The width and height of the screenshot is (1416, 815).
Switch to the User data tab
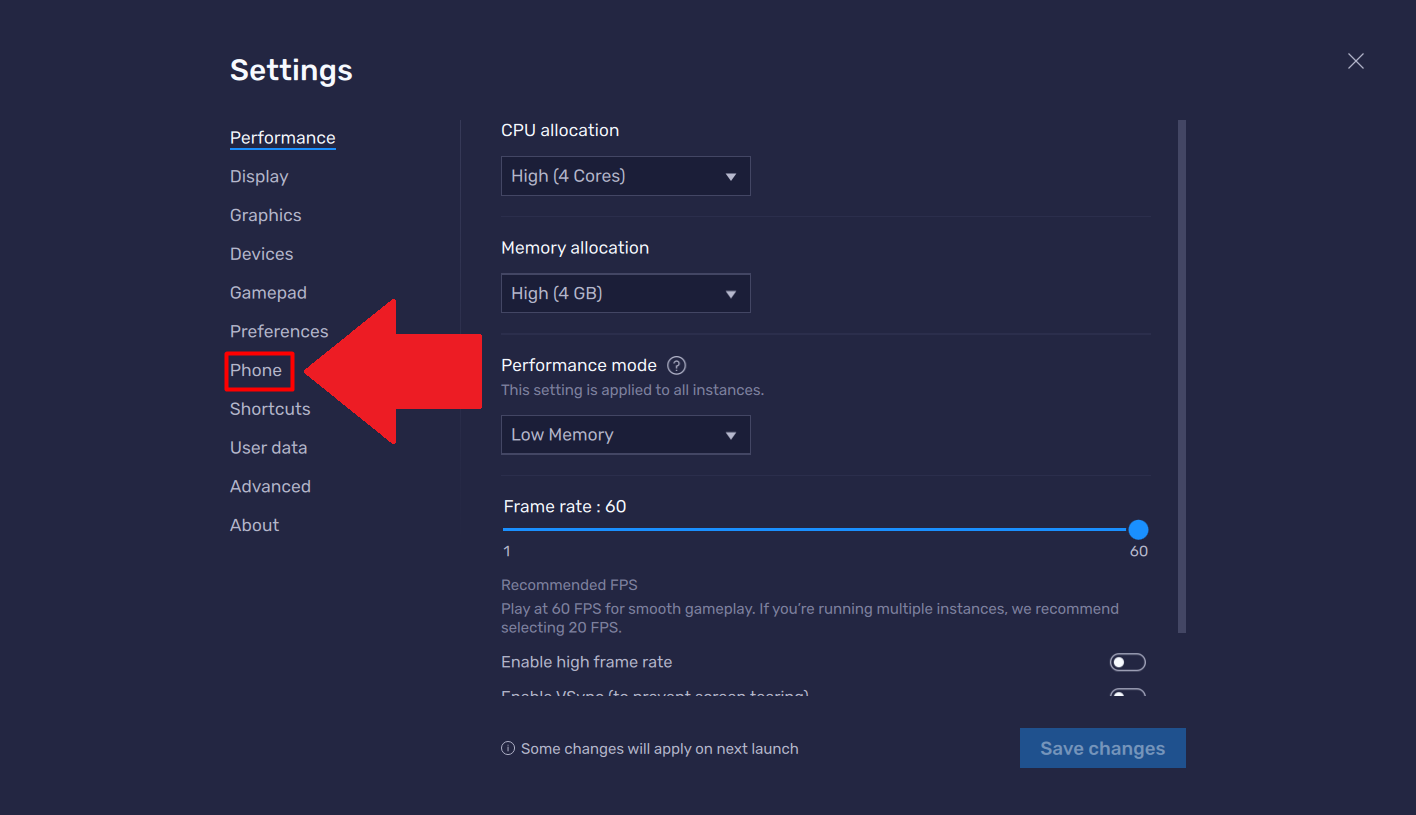pos(268,448)
